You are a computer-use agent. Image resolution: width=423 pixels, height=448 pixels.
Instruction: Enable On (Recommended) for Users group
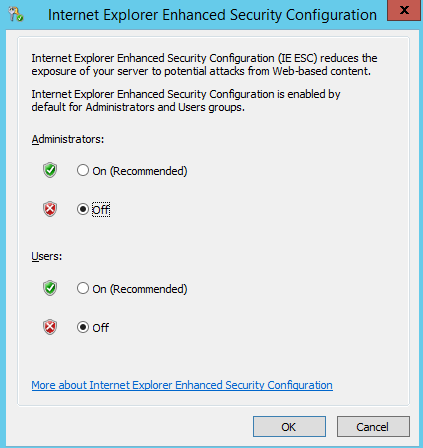(83, 288)
